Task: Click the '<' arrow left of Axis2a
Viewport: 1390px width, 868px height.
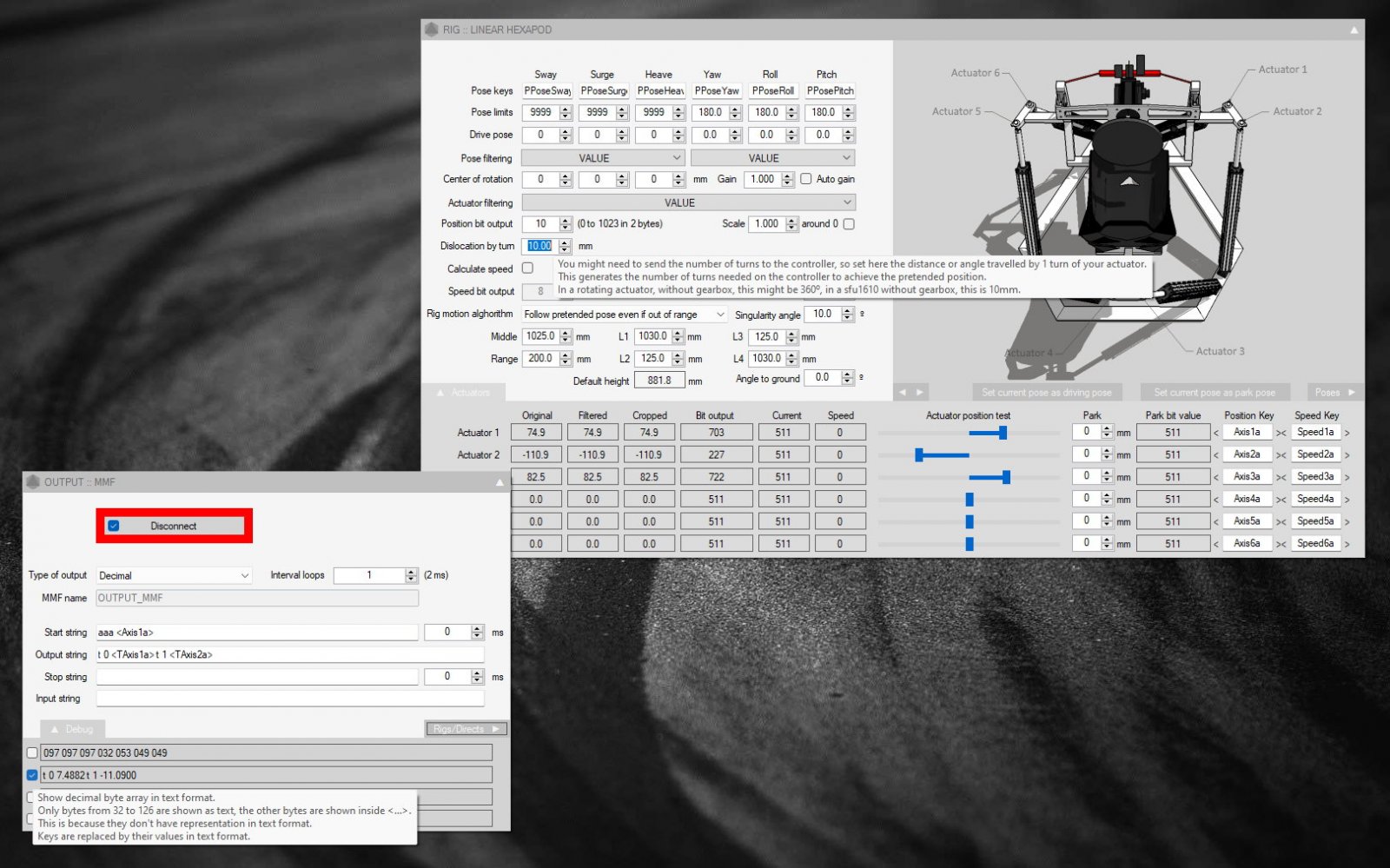Action: [1216, 455]
